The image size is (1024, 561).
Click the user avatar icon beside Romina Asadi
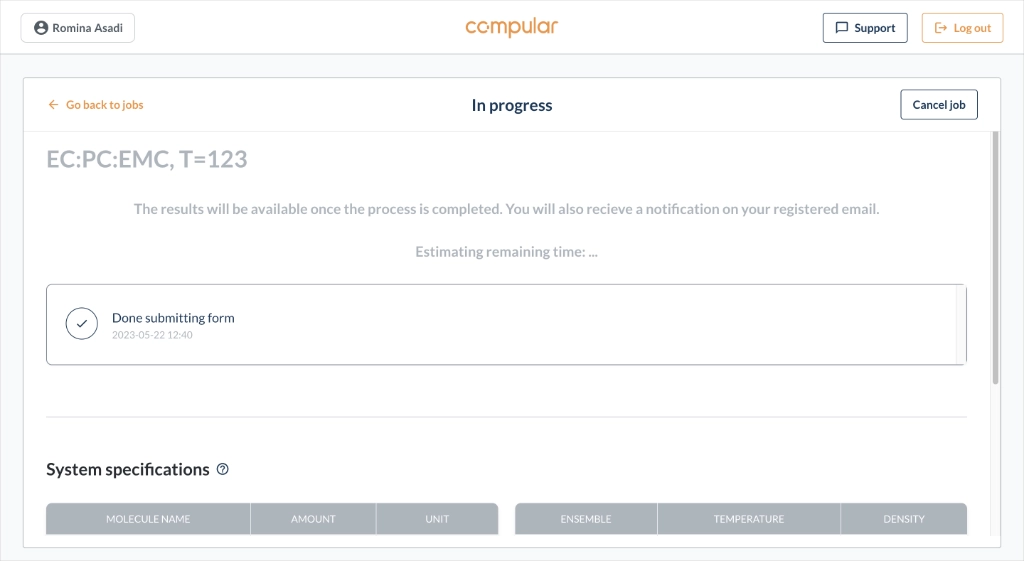click(x=41, y=28)
